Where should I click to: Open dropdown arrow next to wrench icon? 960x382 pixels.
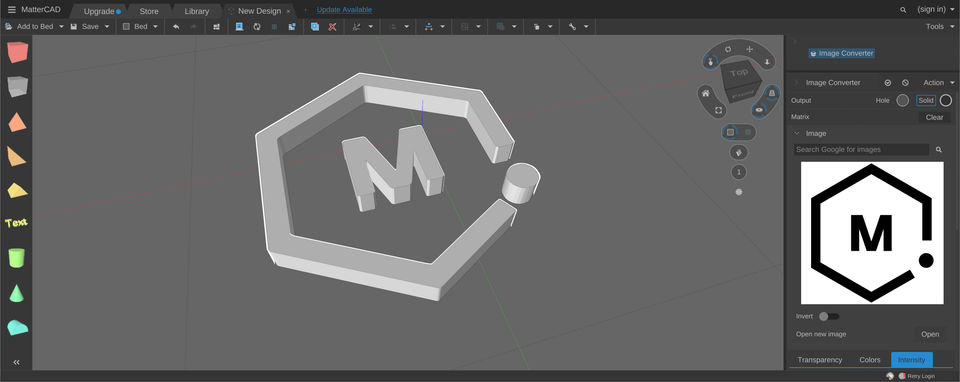click(586, 27)
